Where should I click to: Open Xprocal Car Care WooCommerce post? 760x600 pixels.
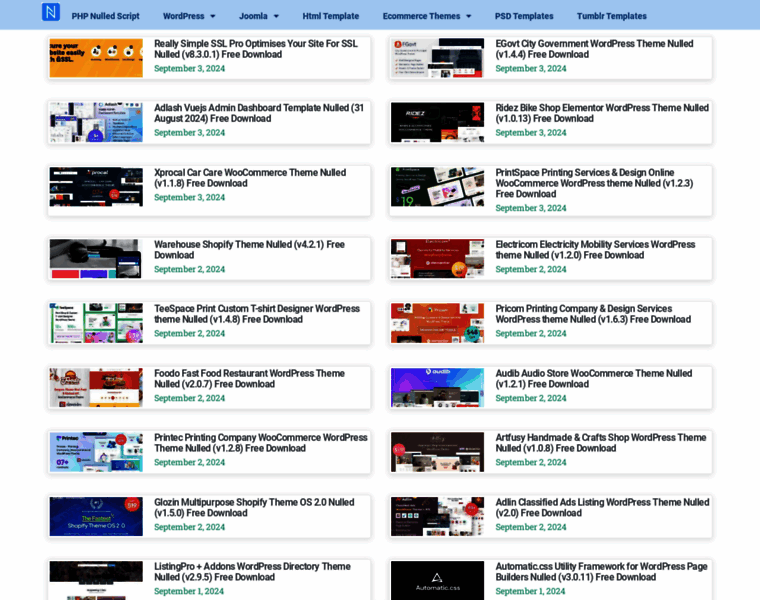[x=250, y=178]
